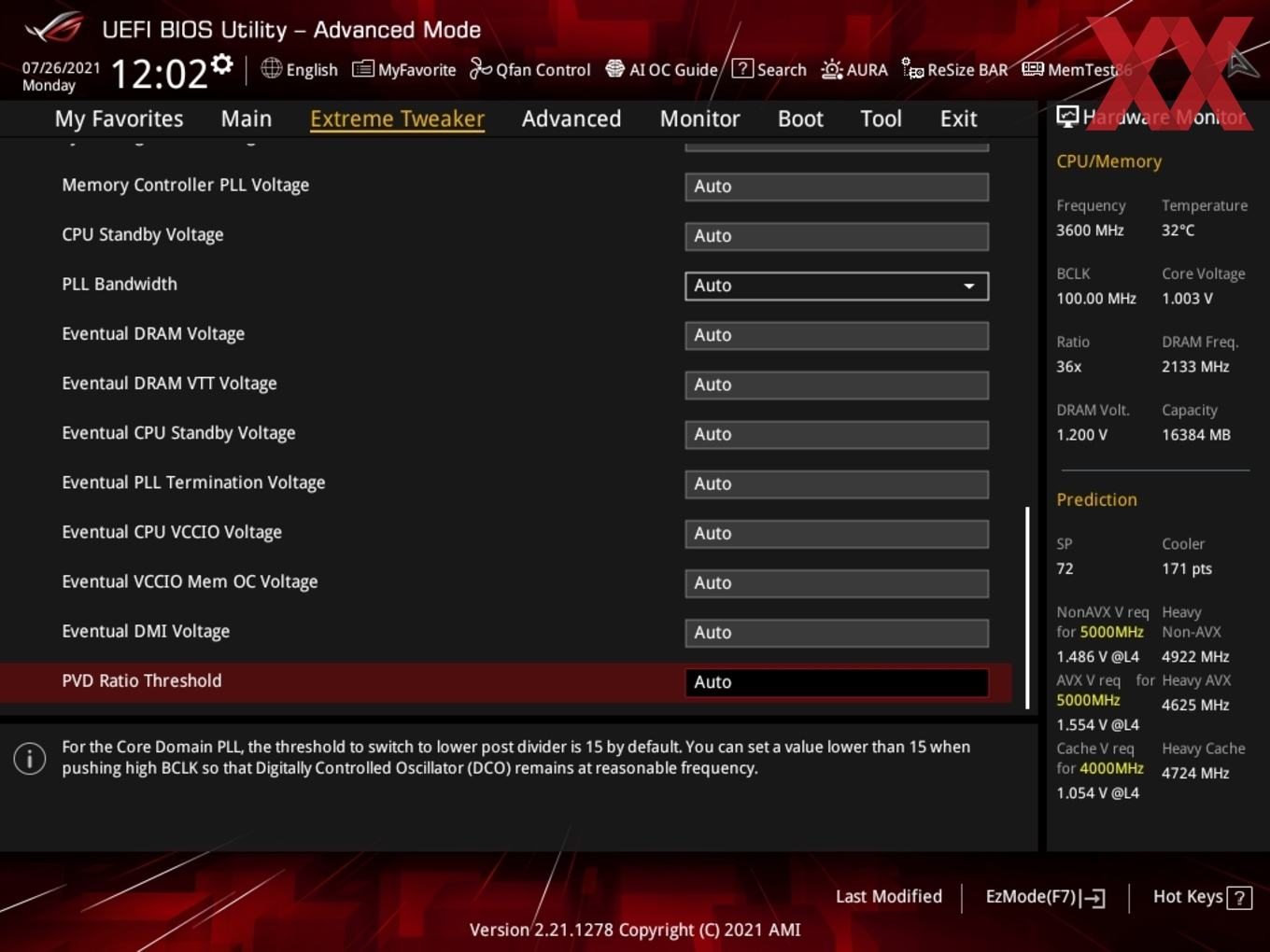Select PLL Bandwidth label
The width and height of the screenshot is (1270, 952).
(120, 284)
